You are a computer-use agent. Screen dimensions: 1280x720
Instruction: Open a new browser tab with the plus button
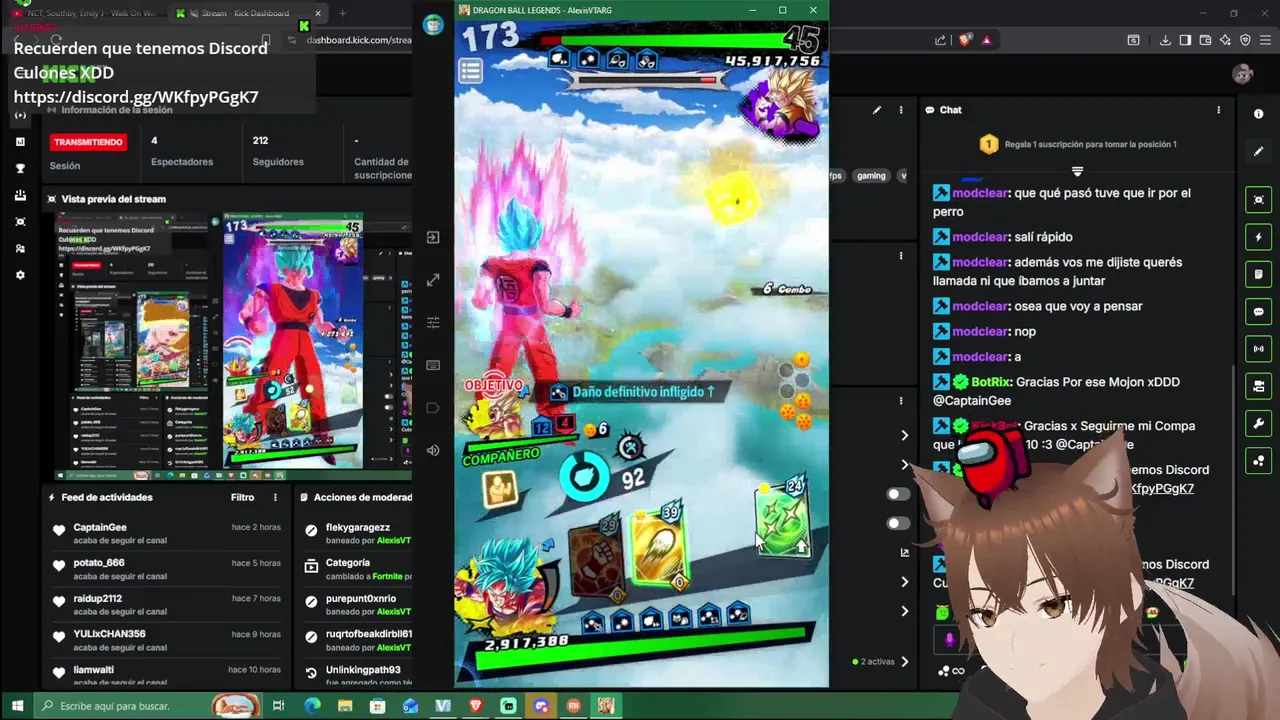coord(342,13)
